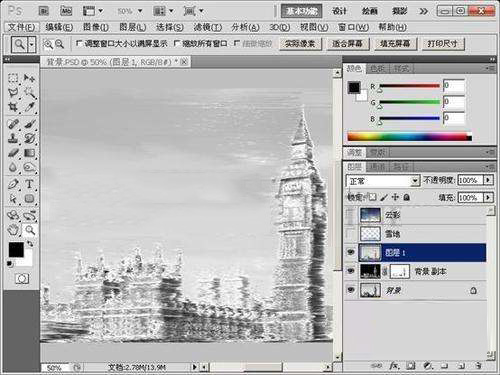
Task: Select the Healing Brush tool
Action: 13,124
